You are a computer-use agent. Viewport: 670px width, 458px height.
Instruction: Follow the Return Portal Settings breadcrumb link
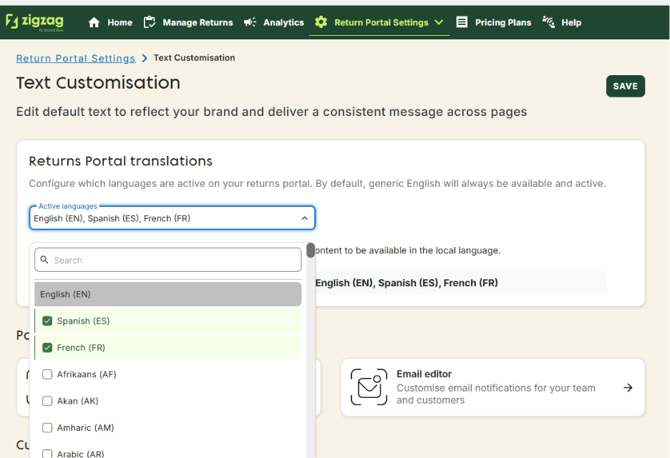click(x=76, y=58)
